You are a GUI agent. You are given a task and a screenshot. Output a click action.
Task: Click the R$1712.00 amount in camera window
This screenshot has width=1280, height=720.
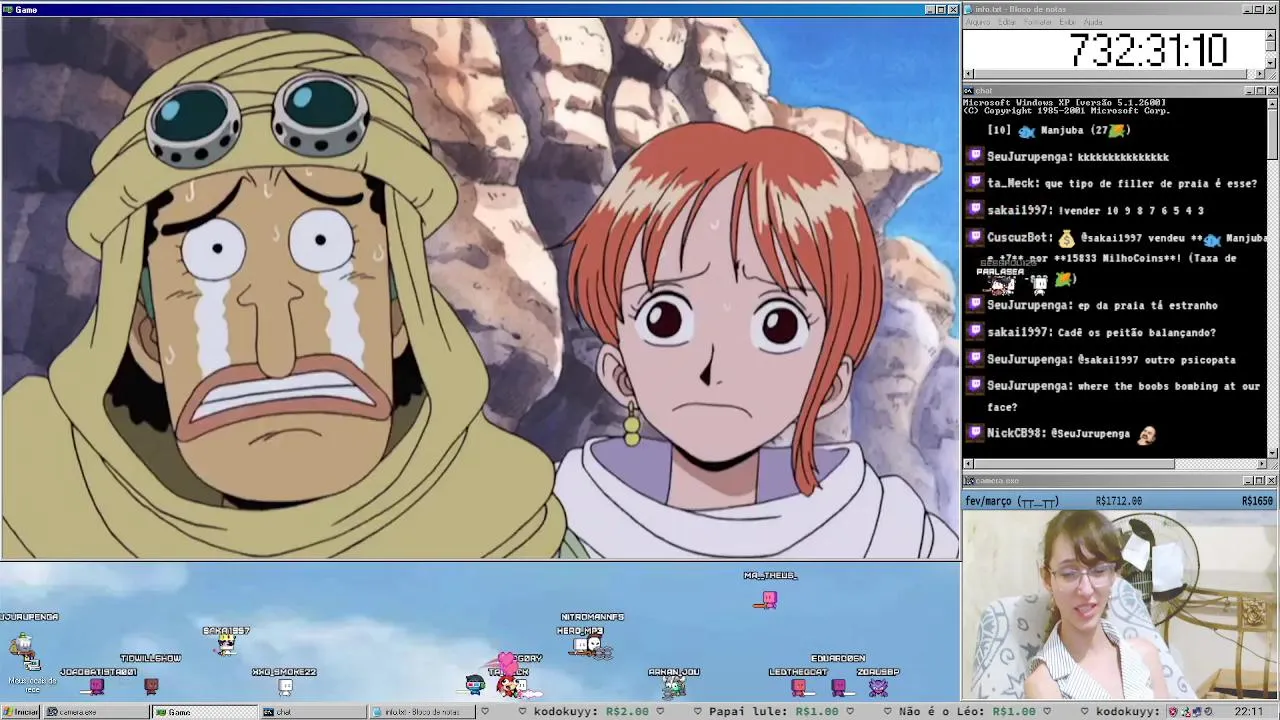coord(1118,501)
